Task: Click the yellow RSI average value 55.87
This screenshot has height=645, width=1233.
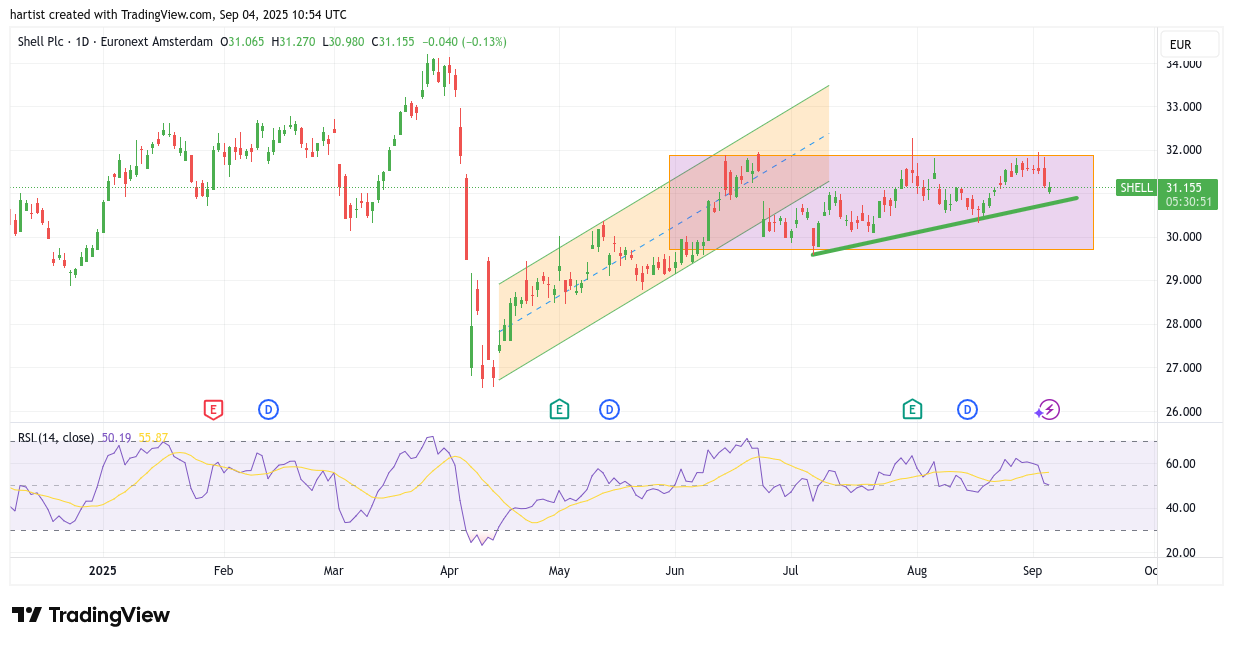Action: [x=153, y=438]
